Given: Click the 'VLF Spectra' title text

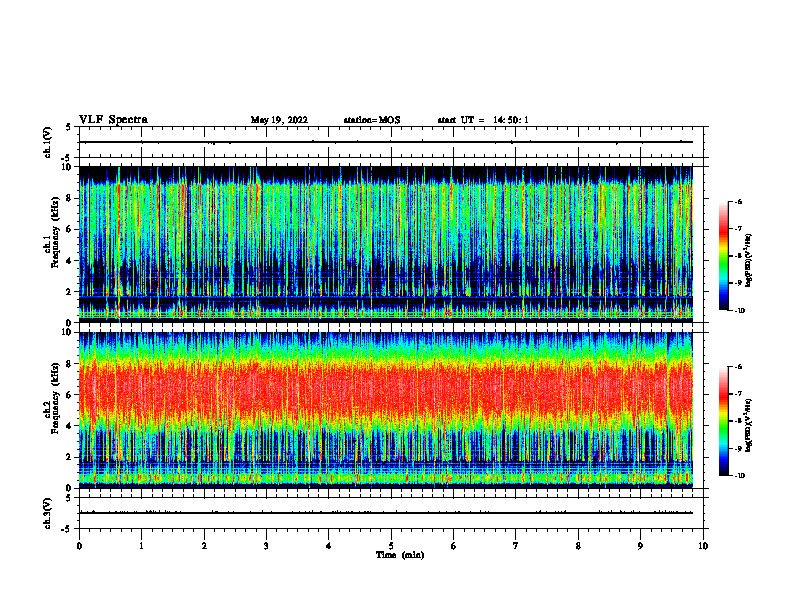Looking at the screenshot, I should [113, 120].
